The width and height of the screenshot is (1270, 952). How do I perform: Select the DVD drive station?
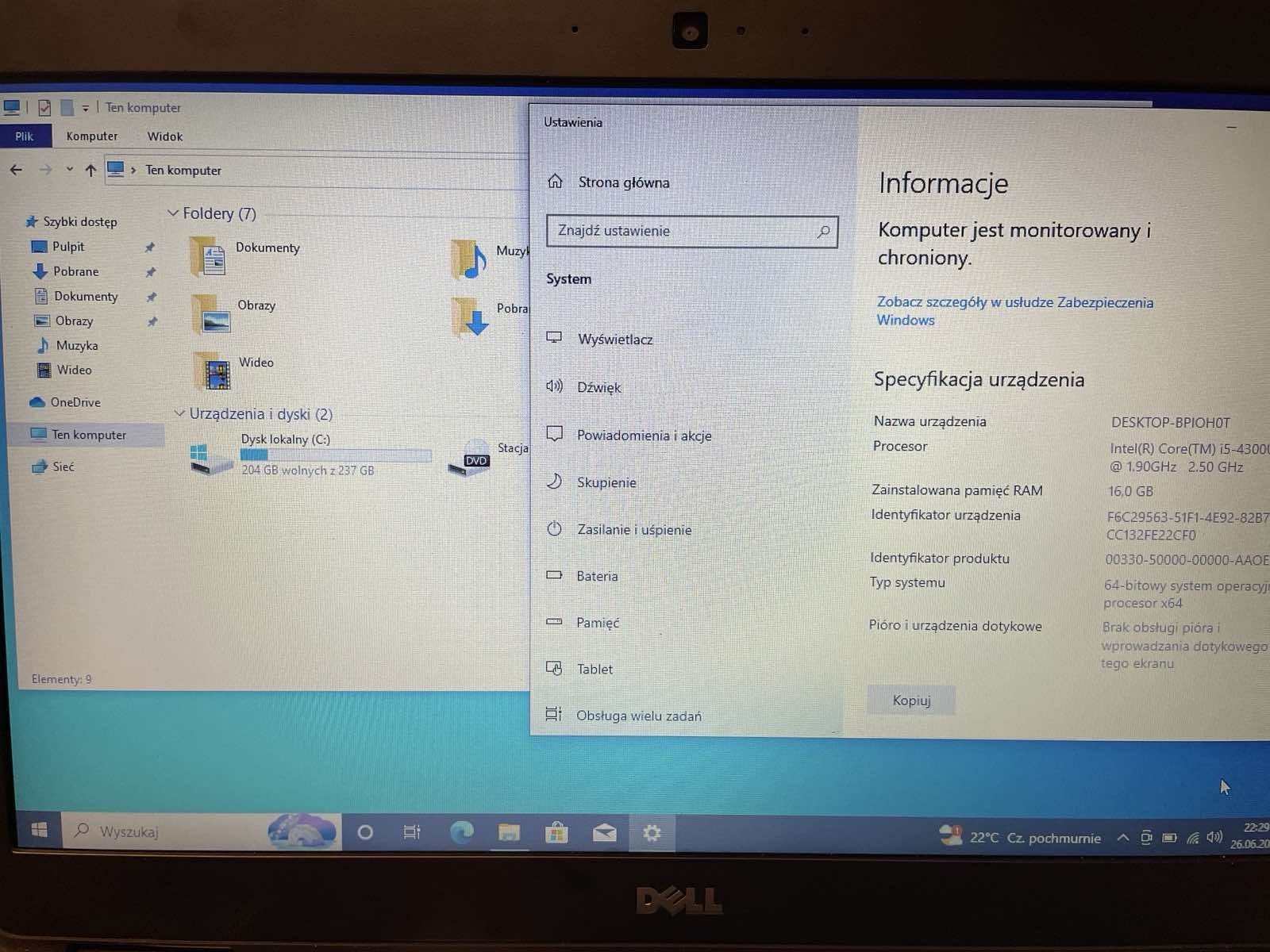(x=470, y=458)
